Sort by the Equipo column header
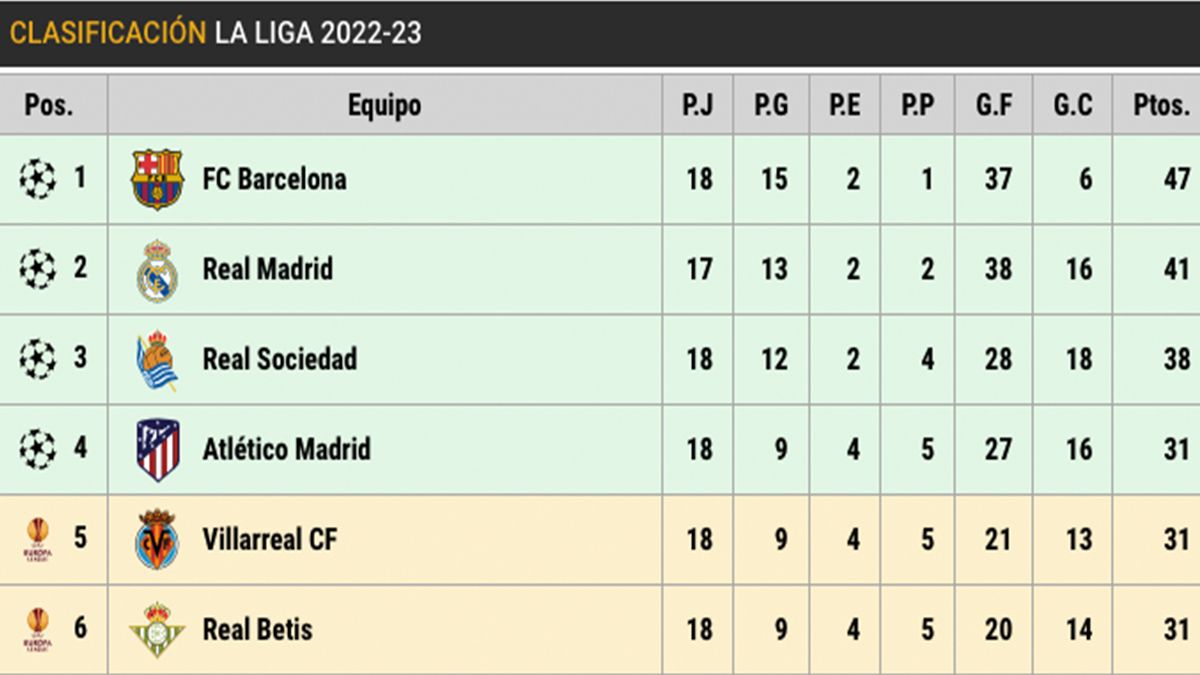This screenshot has height=675, width=1200. pyautogui.click(x=384, y=105)
